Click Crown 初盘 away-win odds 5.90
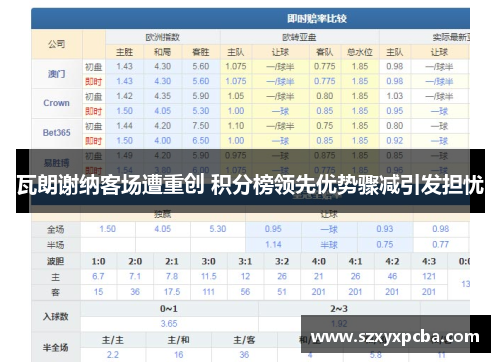Screen dimensions: 500x362 [x=201, y=96]
